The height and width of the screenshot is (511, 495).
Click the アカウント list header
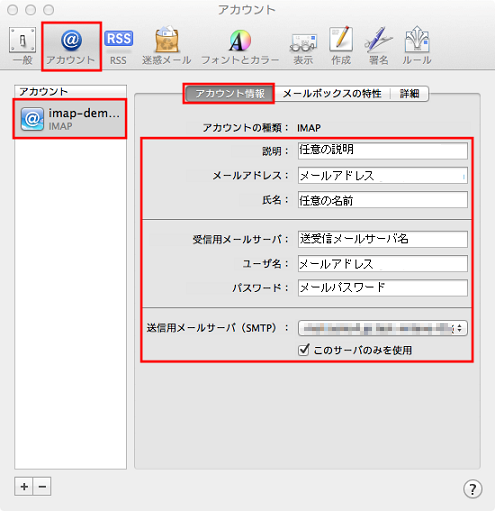click(70, 91)
